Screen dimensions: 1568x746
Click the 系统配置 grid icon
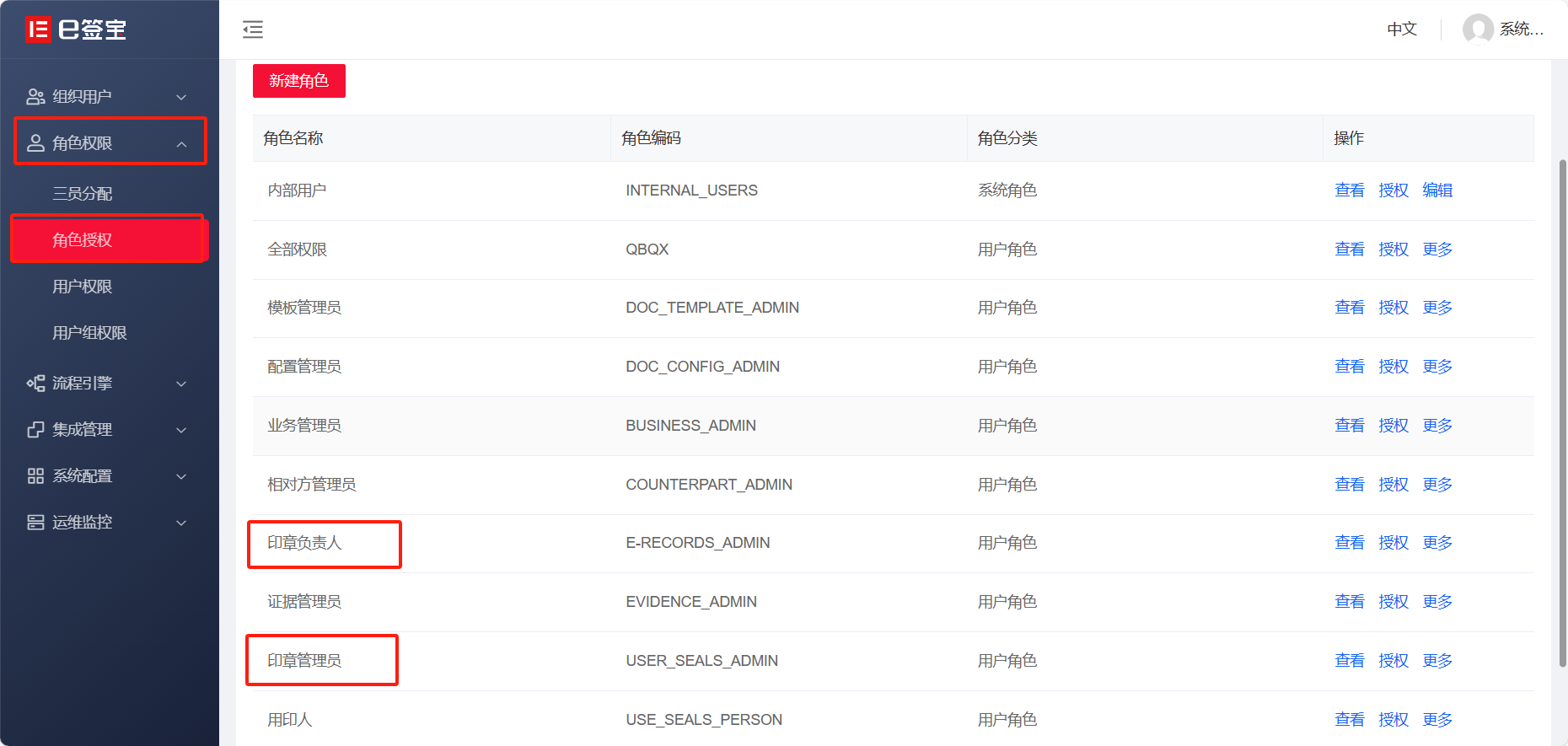point(35,476)
